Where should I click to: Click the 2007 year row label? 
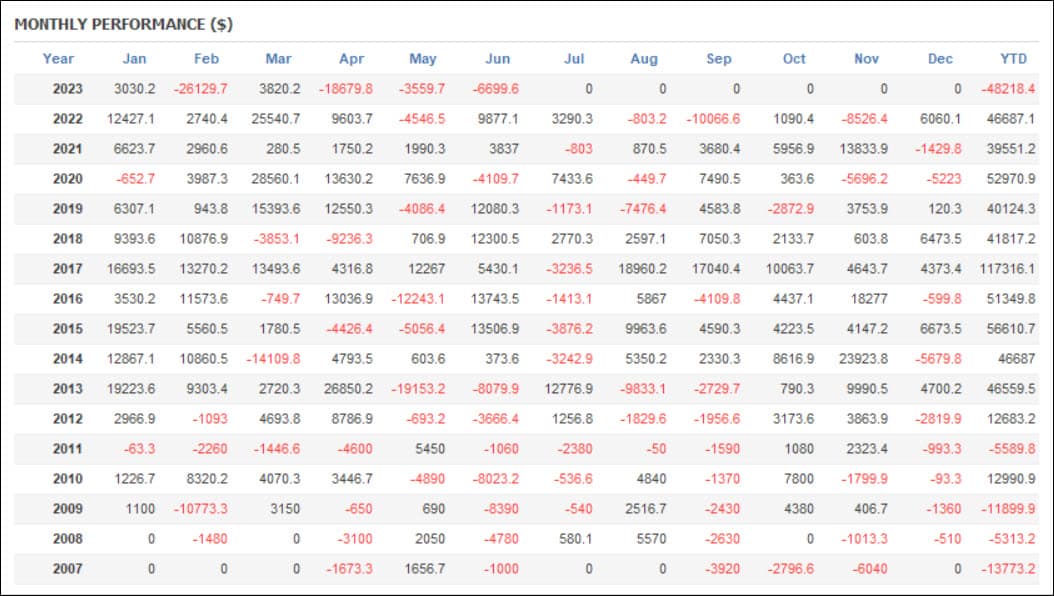(68, 568)
